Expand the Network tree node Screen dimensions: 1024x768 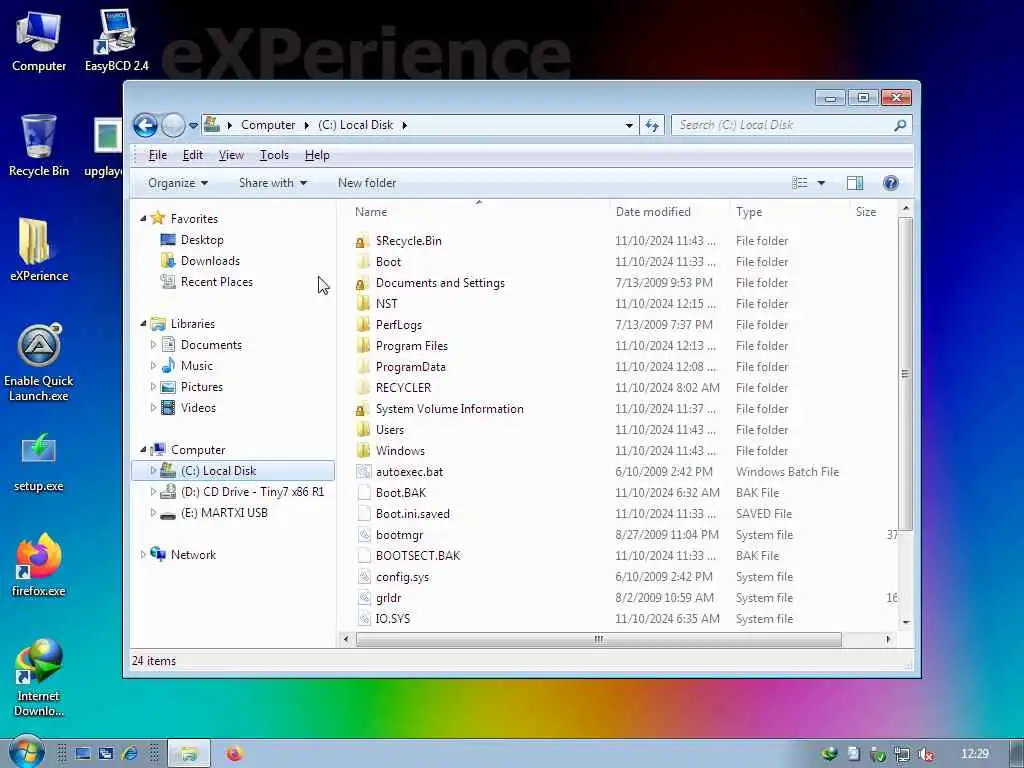pos(143,554)
